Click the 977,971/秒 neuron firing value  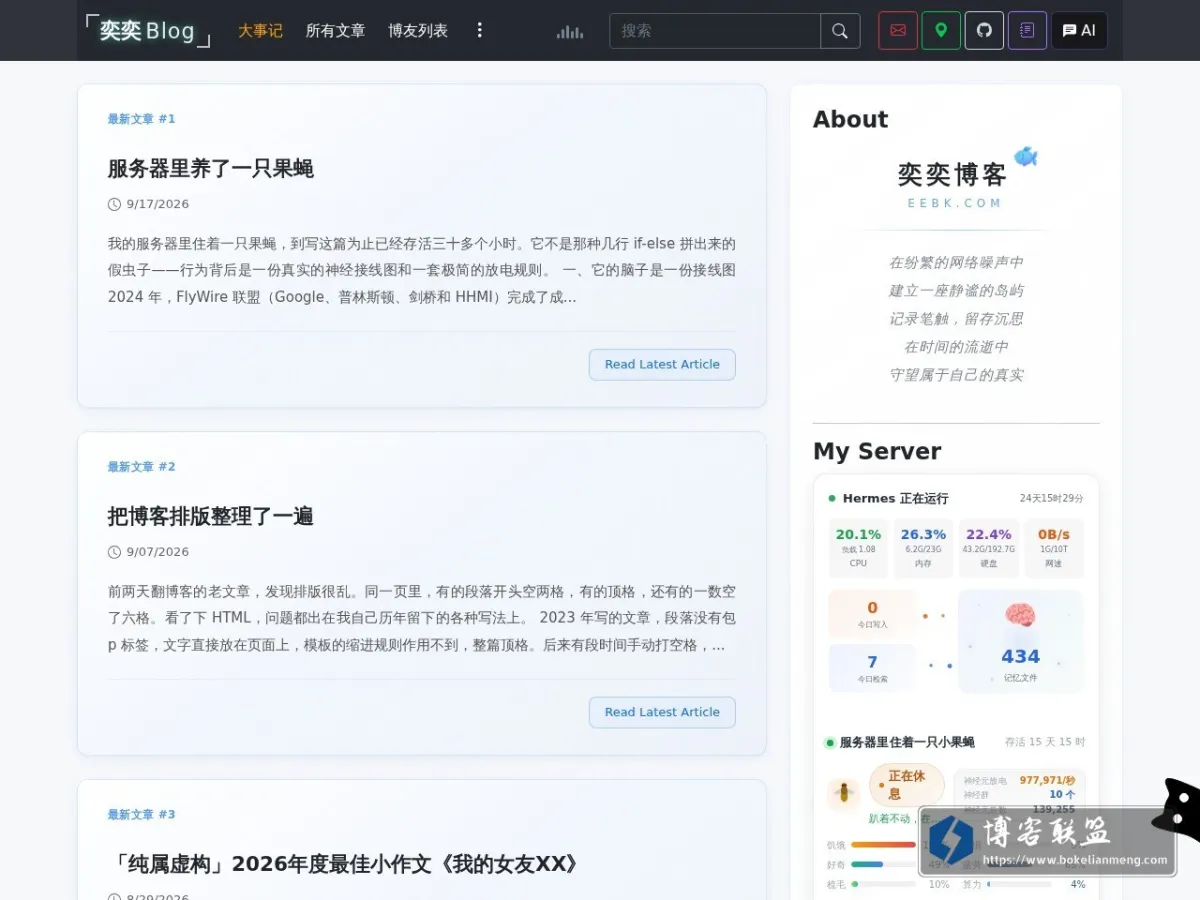click(x=1047, y=780)
